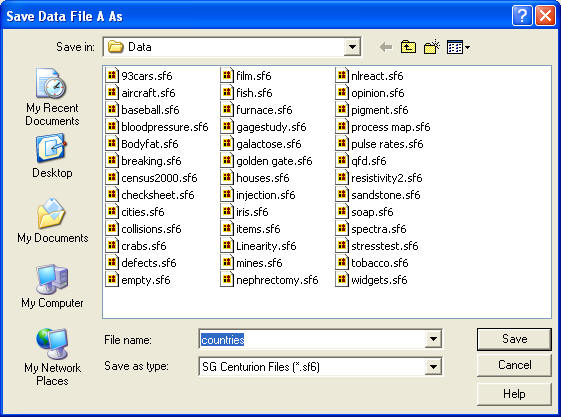
Task: Click the back arrow navigation icon
Action: pos(386,47)
